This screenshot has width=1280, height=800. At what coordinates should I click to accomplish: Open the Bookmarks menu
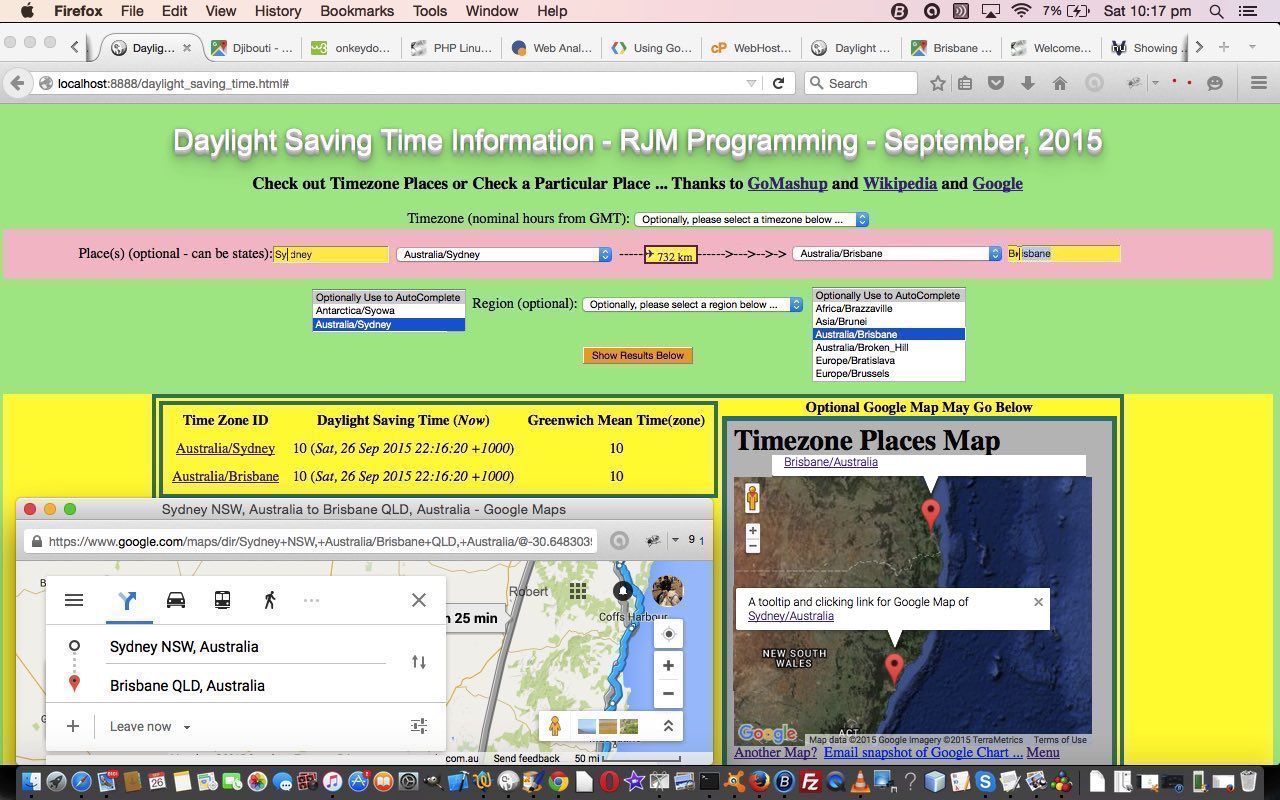pos(357,11)
